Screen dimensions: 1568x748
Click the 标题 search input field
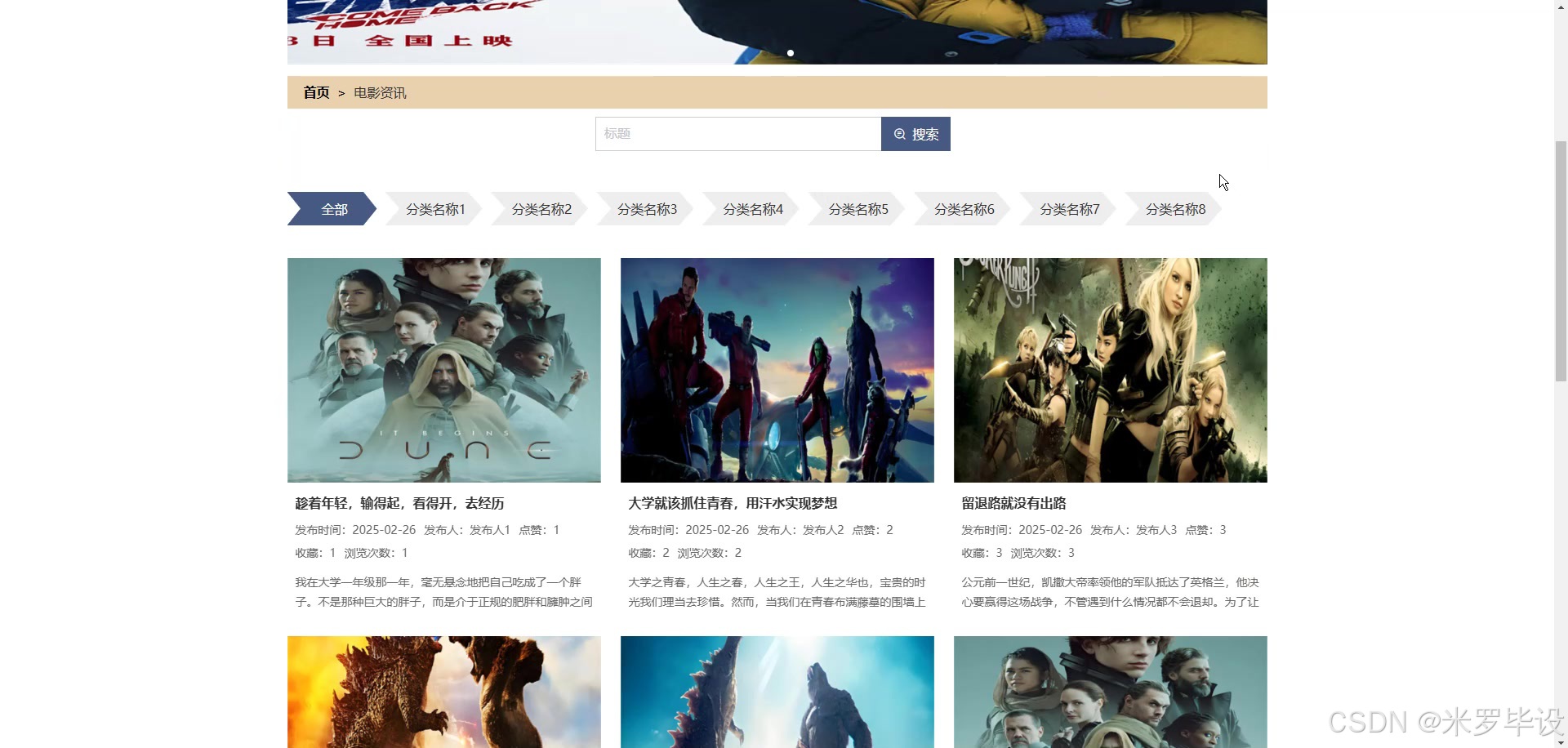coord(738,134)
